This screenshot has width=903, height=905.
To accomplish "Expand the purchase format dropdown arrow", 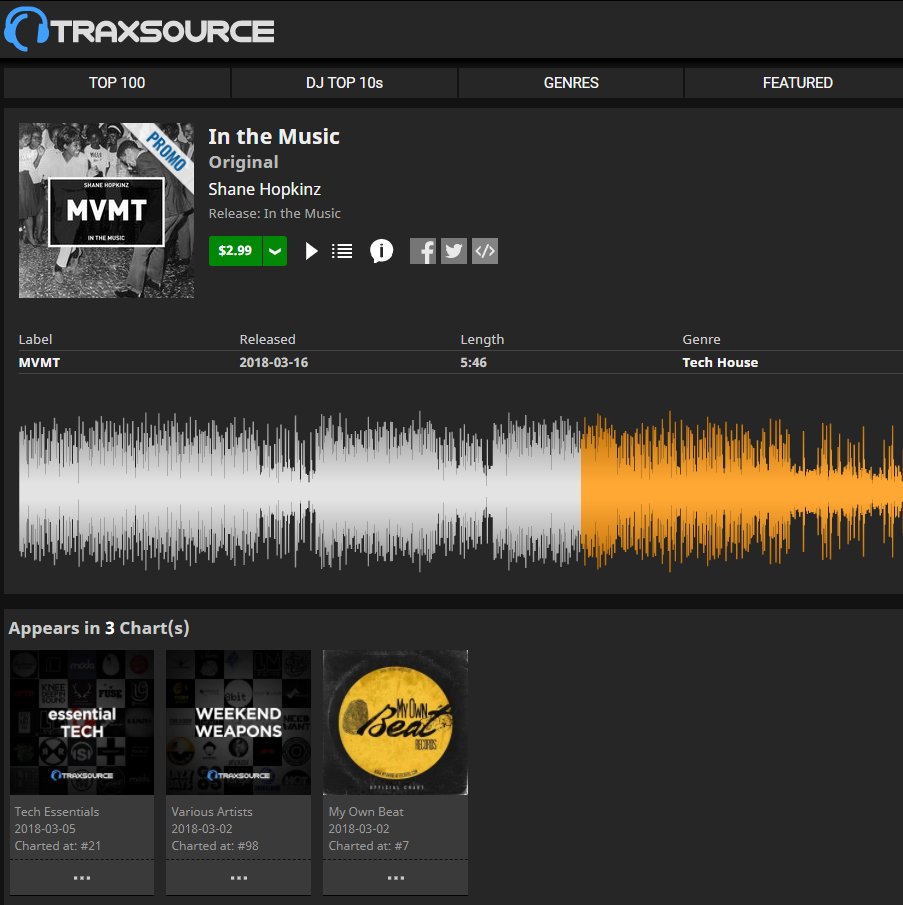I will coord(275,251).
